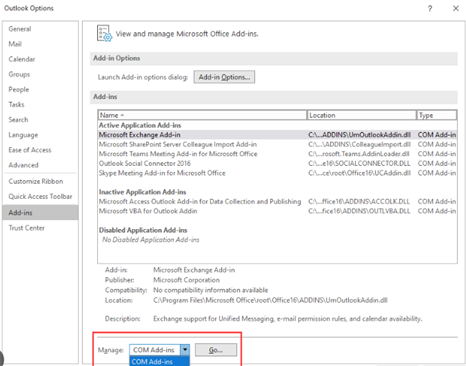Click the ColleagueImport.dll location cell
The width and height of the screenshot is (466, 366).
coord(359,144)
